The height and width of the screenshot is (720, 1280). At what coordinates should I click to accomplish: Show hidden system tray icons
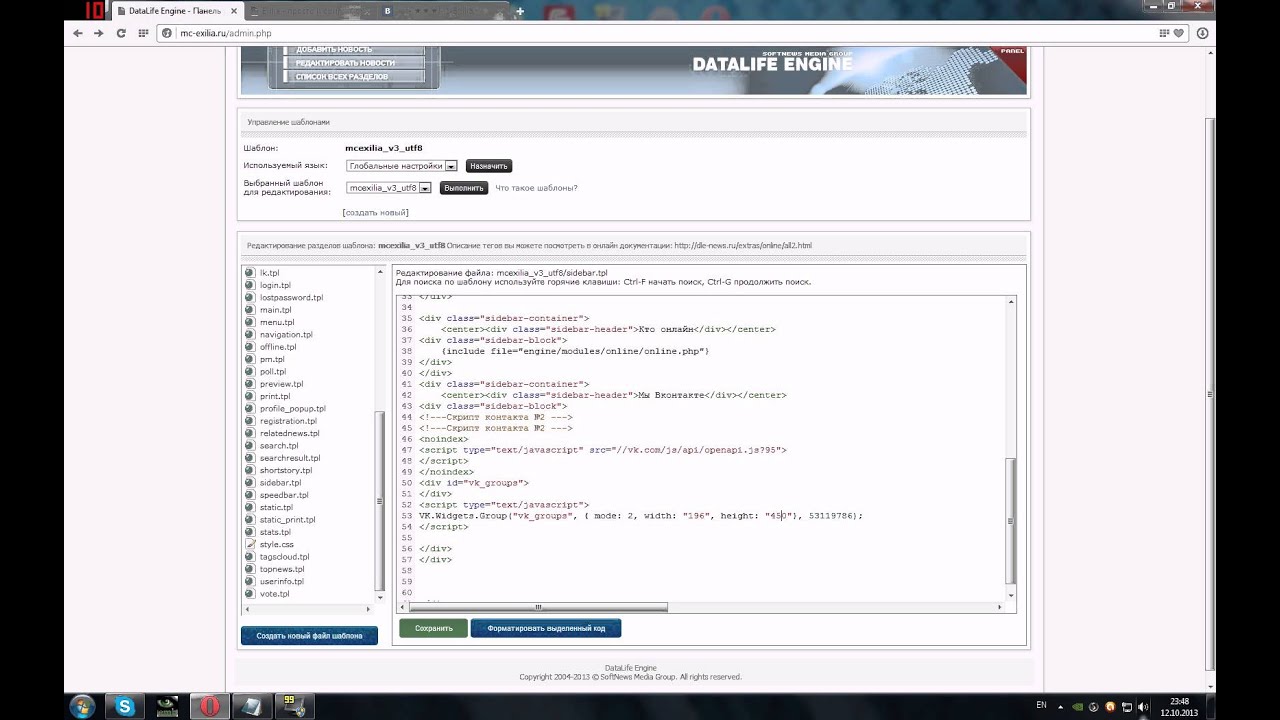click(1061, 707)
